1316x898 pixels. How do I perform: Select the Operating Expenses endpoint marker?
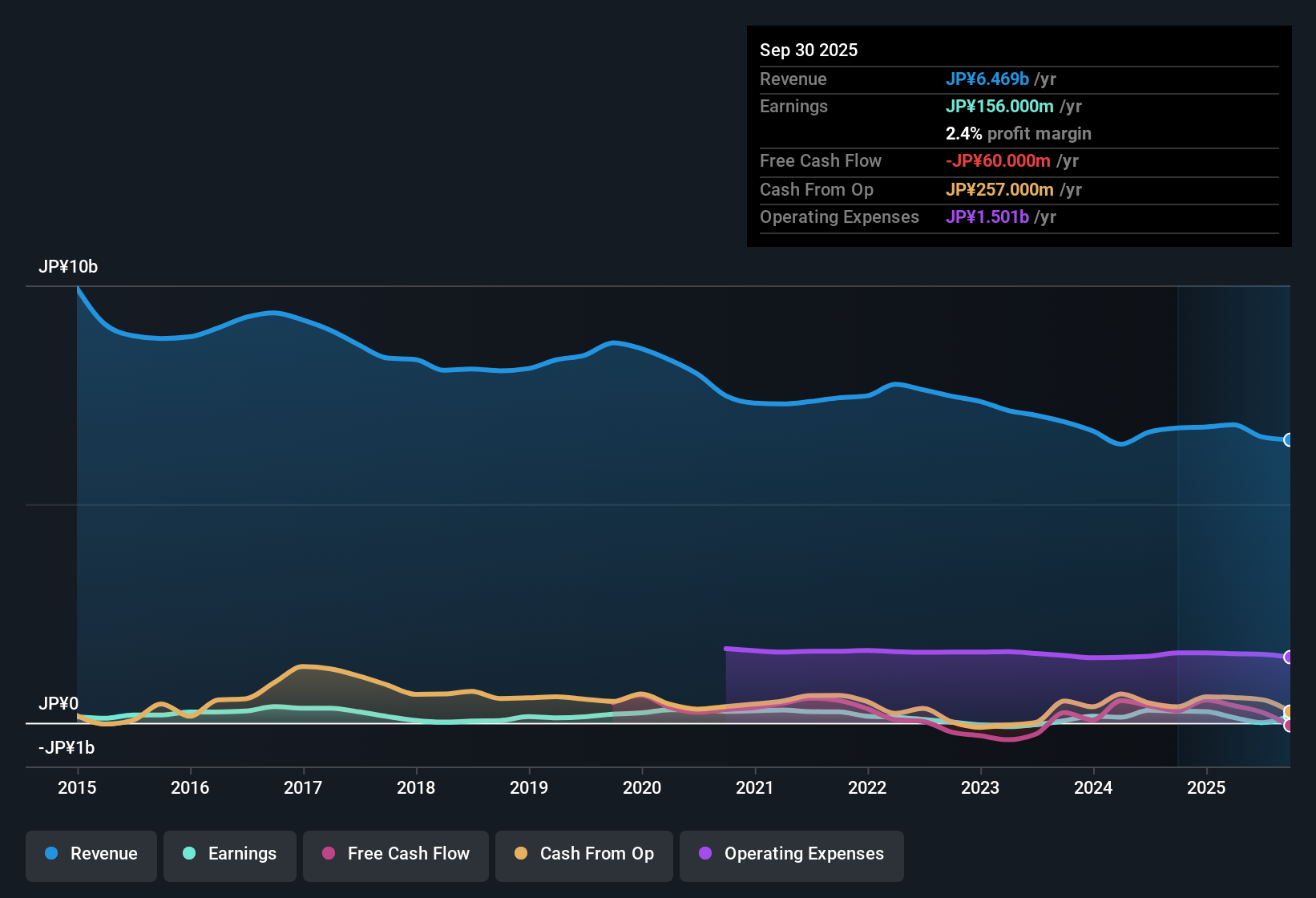click(1288, 656)
